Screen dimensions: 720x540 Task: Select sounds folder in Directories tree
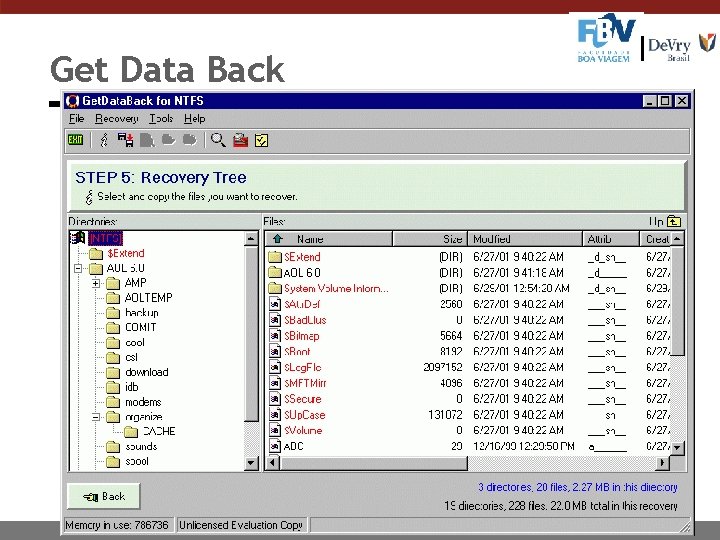click(141, 446)
